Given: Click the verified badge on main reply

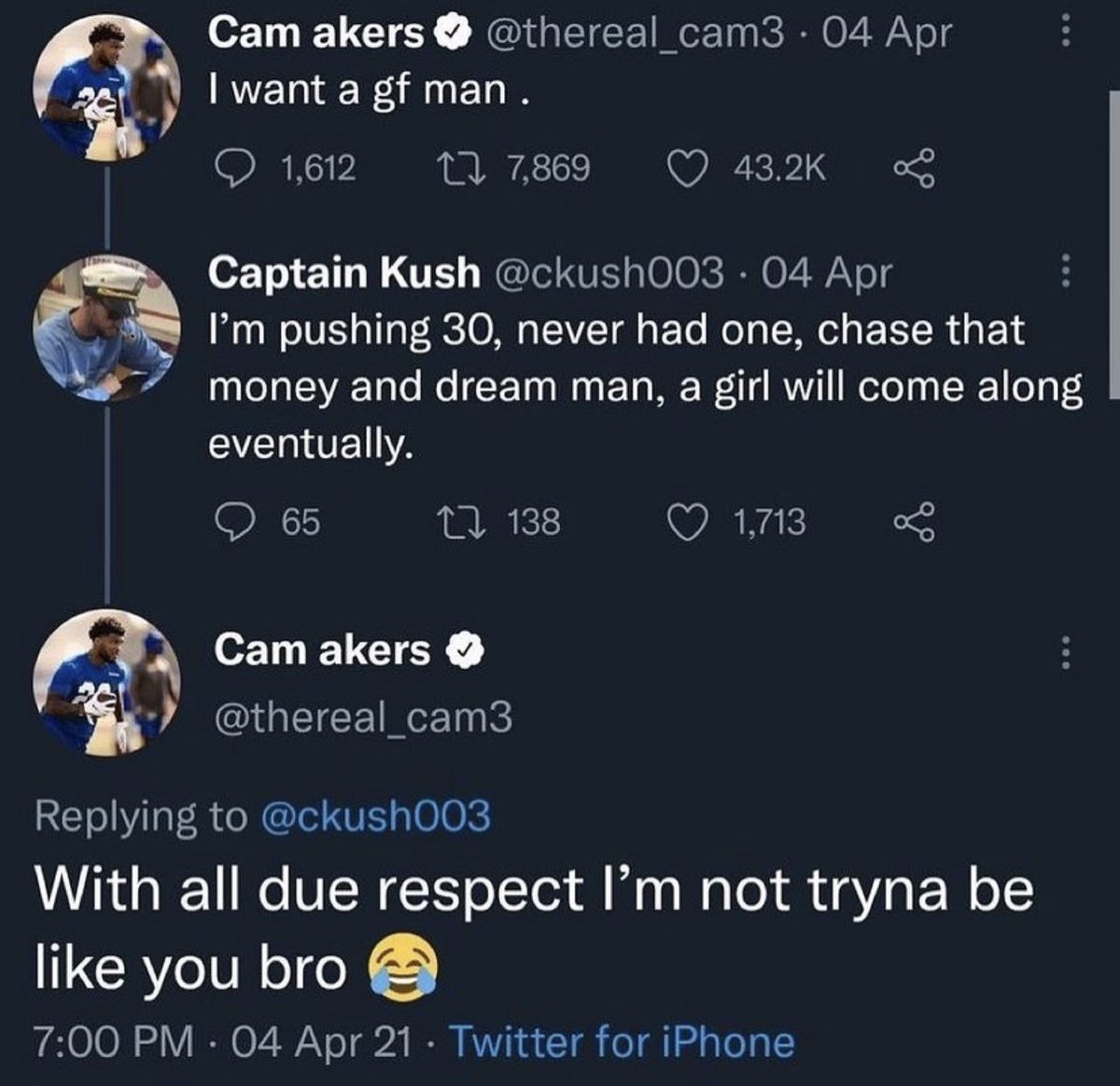Looking at the screenshot, I should click(465, 651).
